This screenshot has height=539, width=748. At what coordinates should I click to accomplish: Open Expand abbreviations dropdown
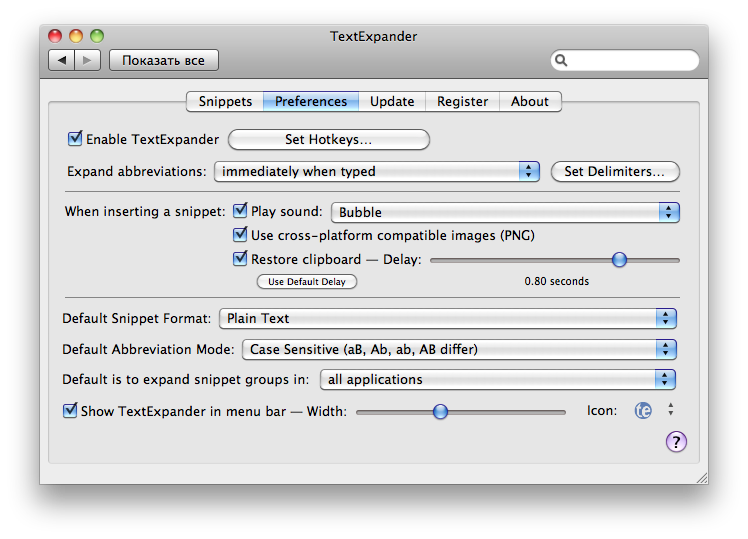tap(377, 172)
